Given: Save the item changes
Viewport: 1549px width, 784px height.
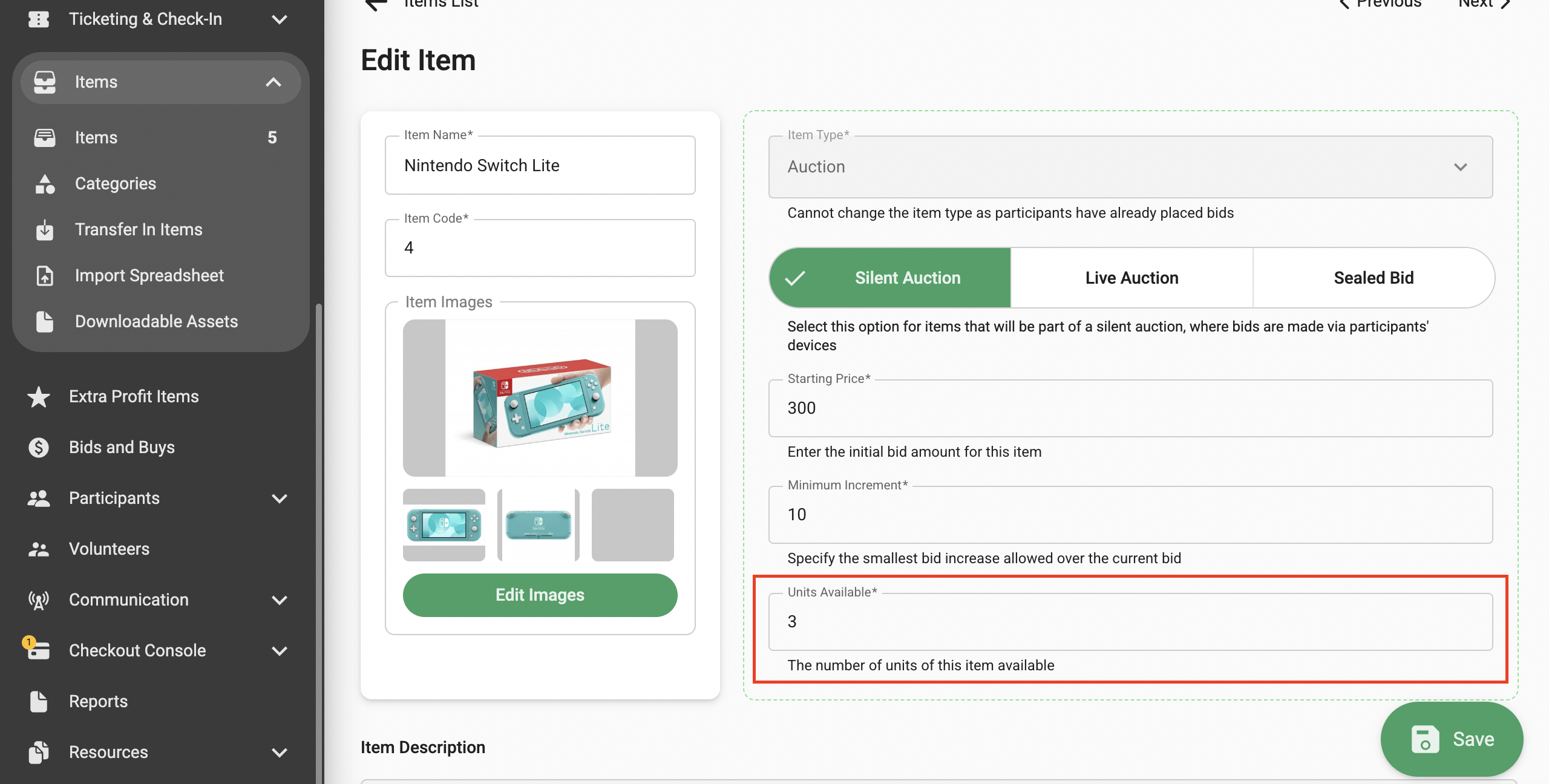Looking at the screenshot, I should coord(1452,739).
